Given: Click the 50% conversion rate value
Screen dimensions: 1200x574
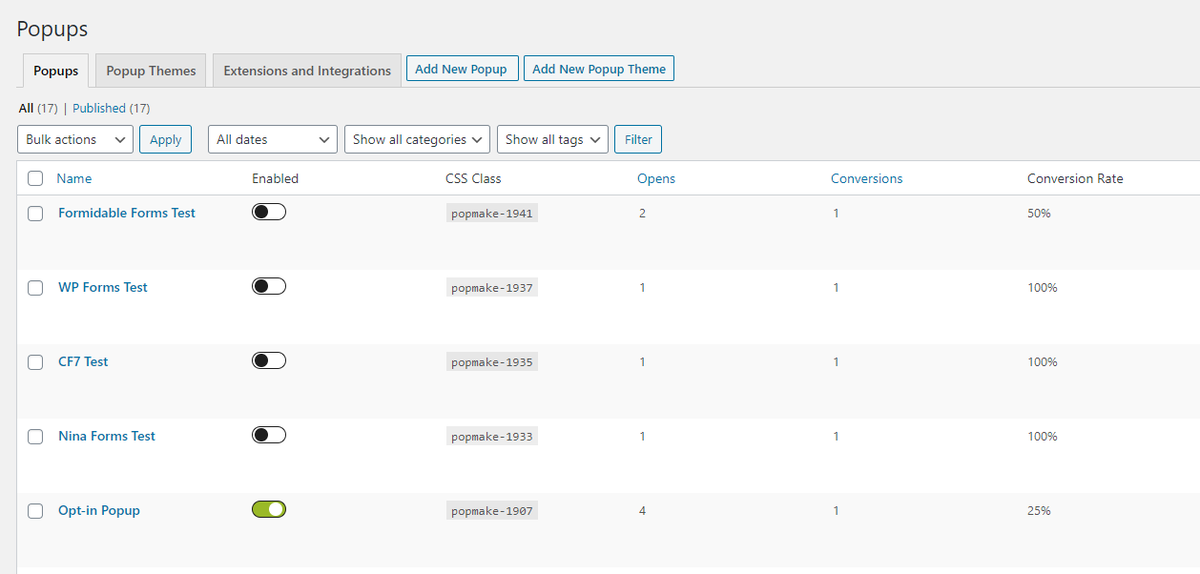Looking at the screenshot, I should [x=1039, y=213].
